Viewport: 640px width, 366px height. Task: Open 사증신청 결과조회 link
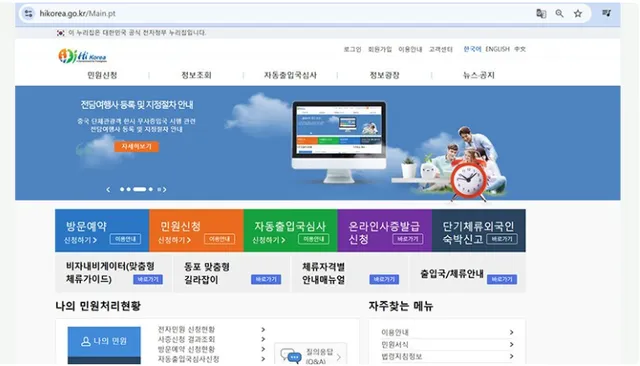click(186, 339)
